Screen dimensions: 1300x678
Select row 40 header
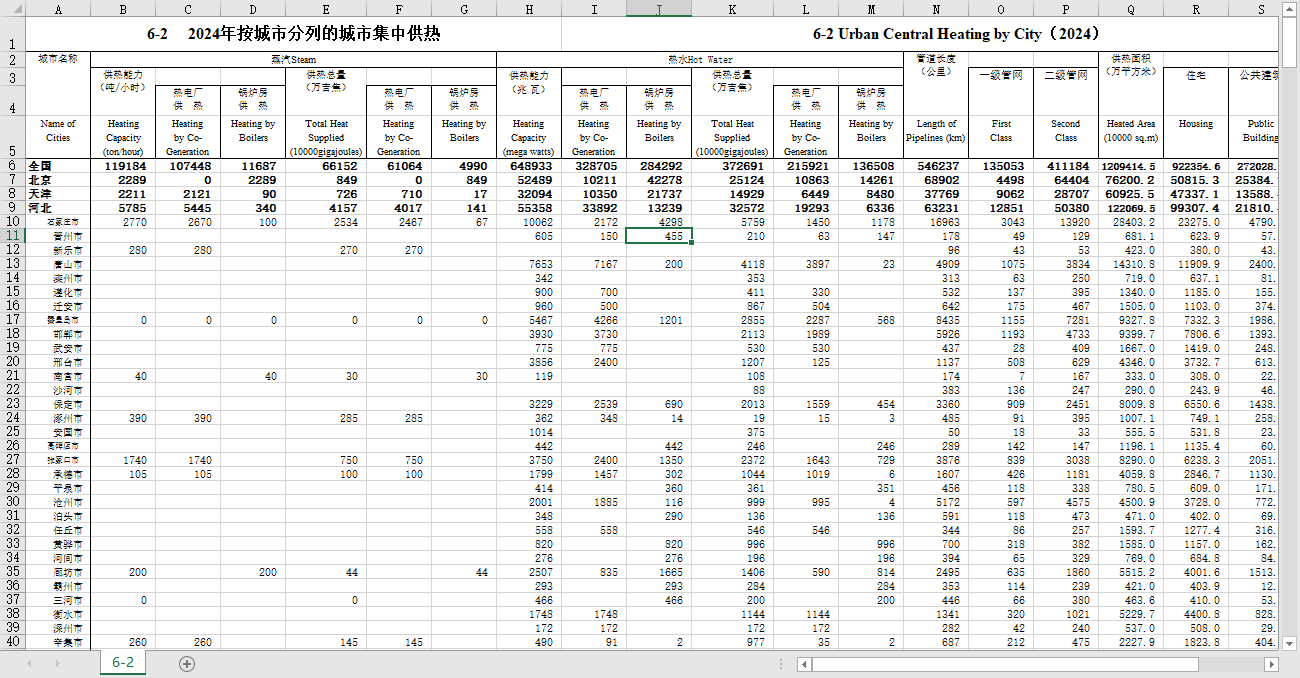pyautogui.click(x=13, y=642)
